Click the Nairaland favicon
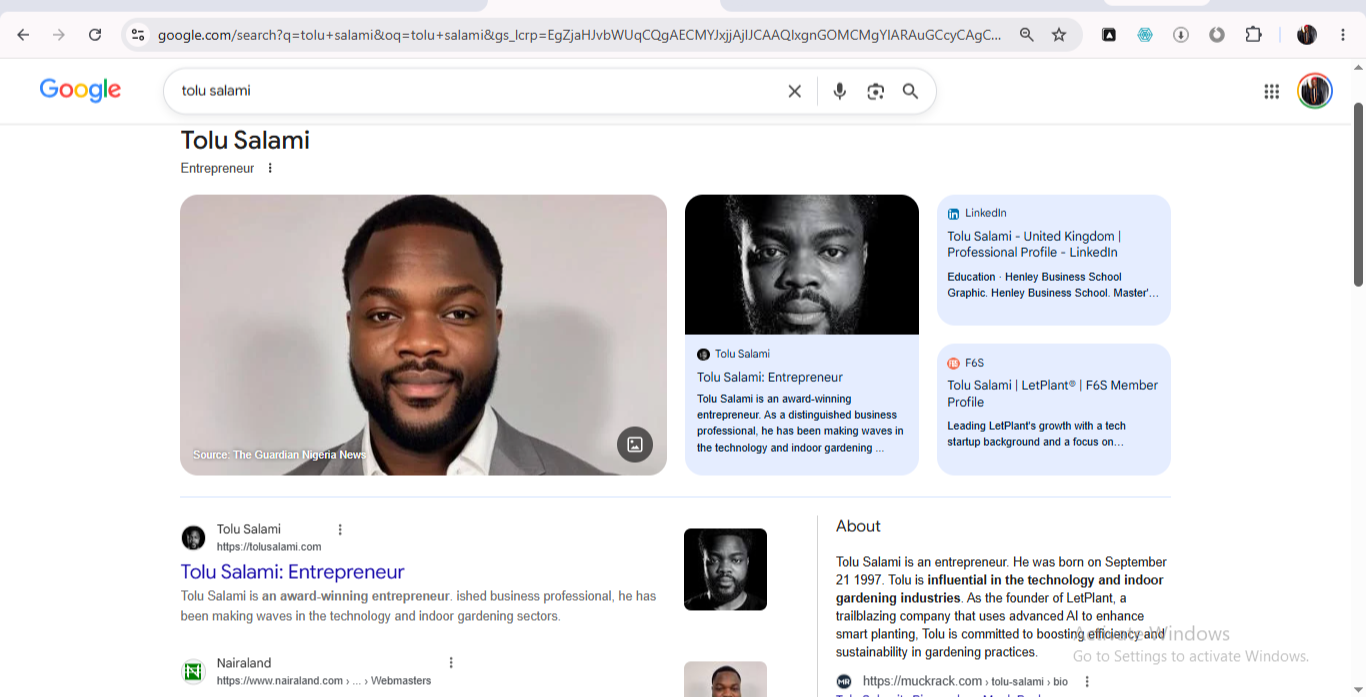The width and height of the screenshot is (1366, 697). [x=193, y=671]
